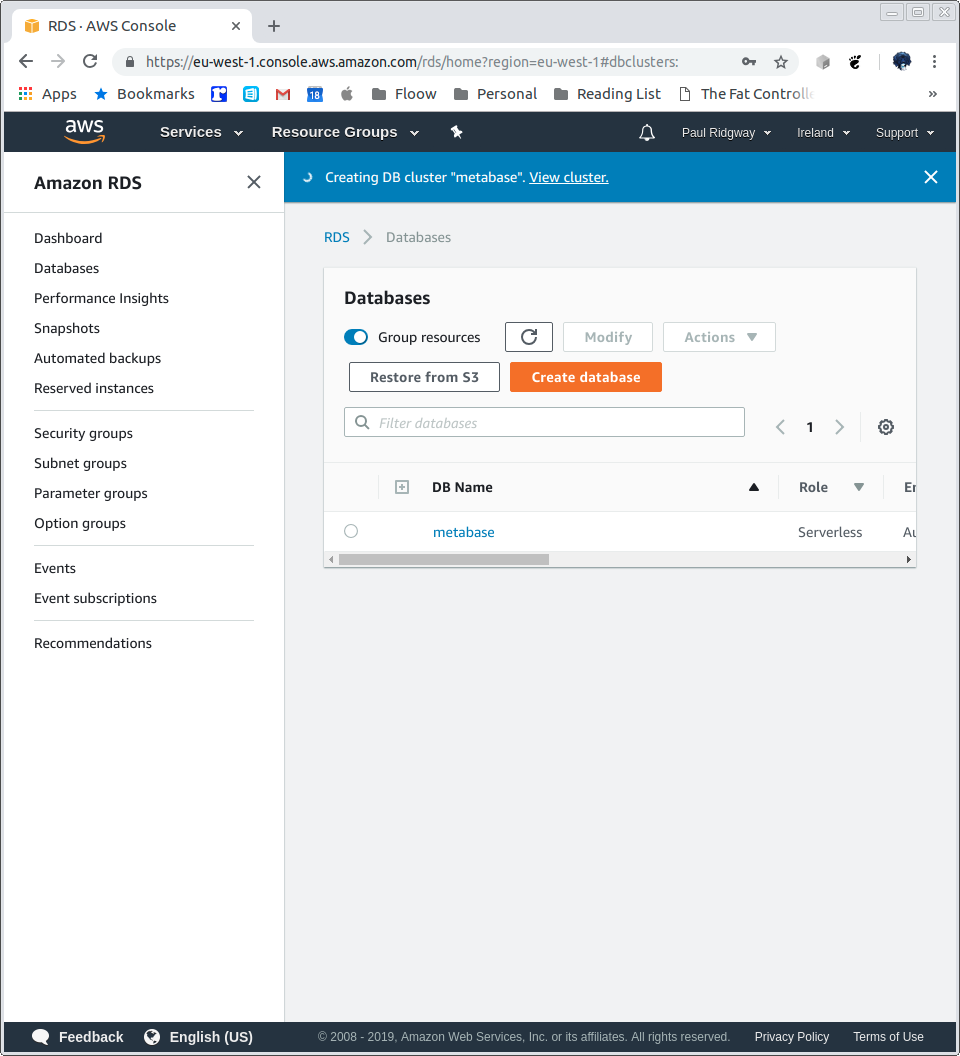
Task: Follow the View cluster link
Action: click(568, 177)
